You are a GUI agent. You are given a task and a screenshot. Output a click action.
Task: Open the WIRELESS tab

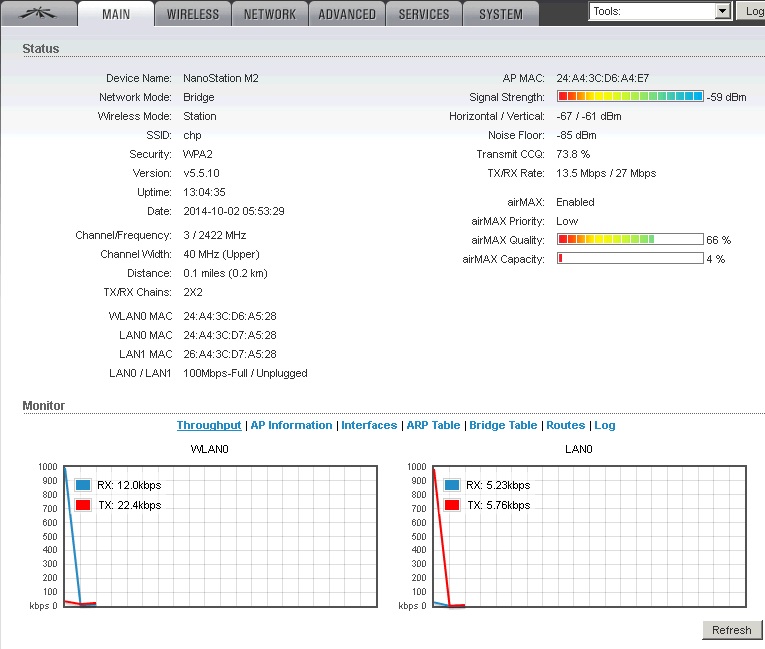point(193,14)
